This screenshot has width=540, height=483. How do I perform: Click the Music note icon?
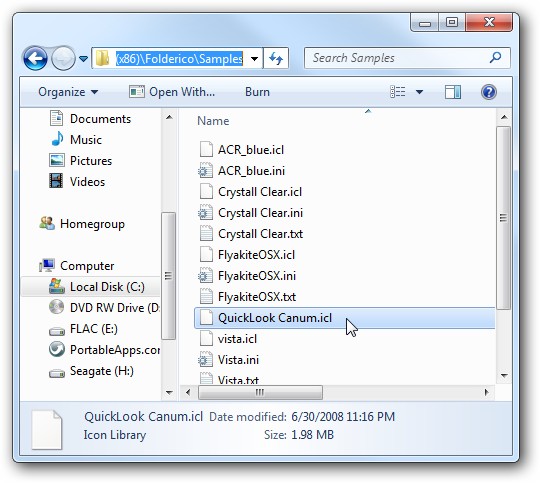pos(57,139)
